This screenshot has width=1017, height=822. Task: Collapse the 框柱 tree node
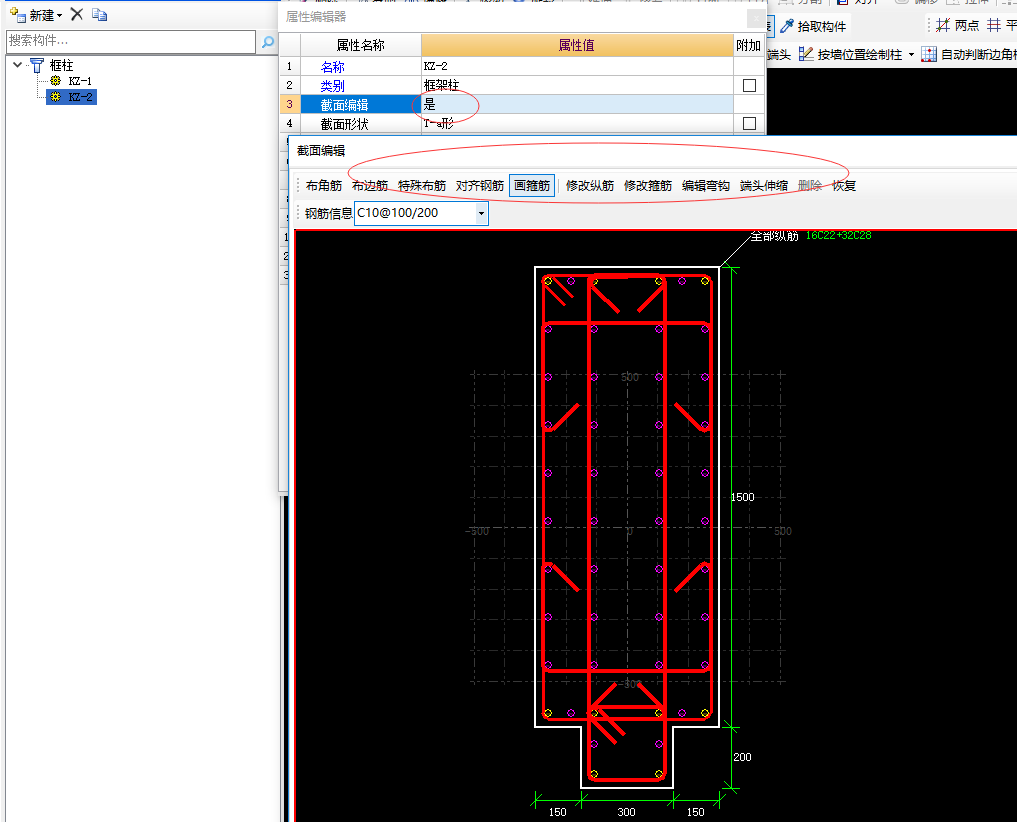coord(18,65)
